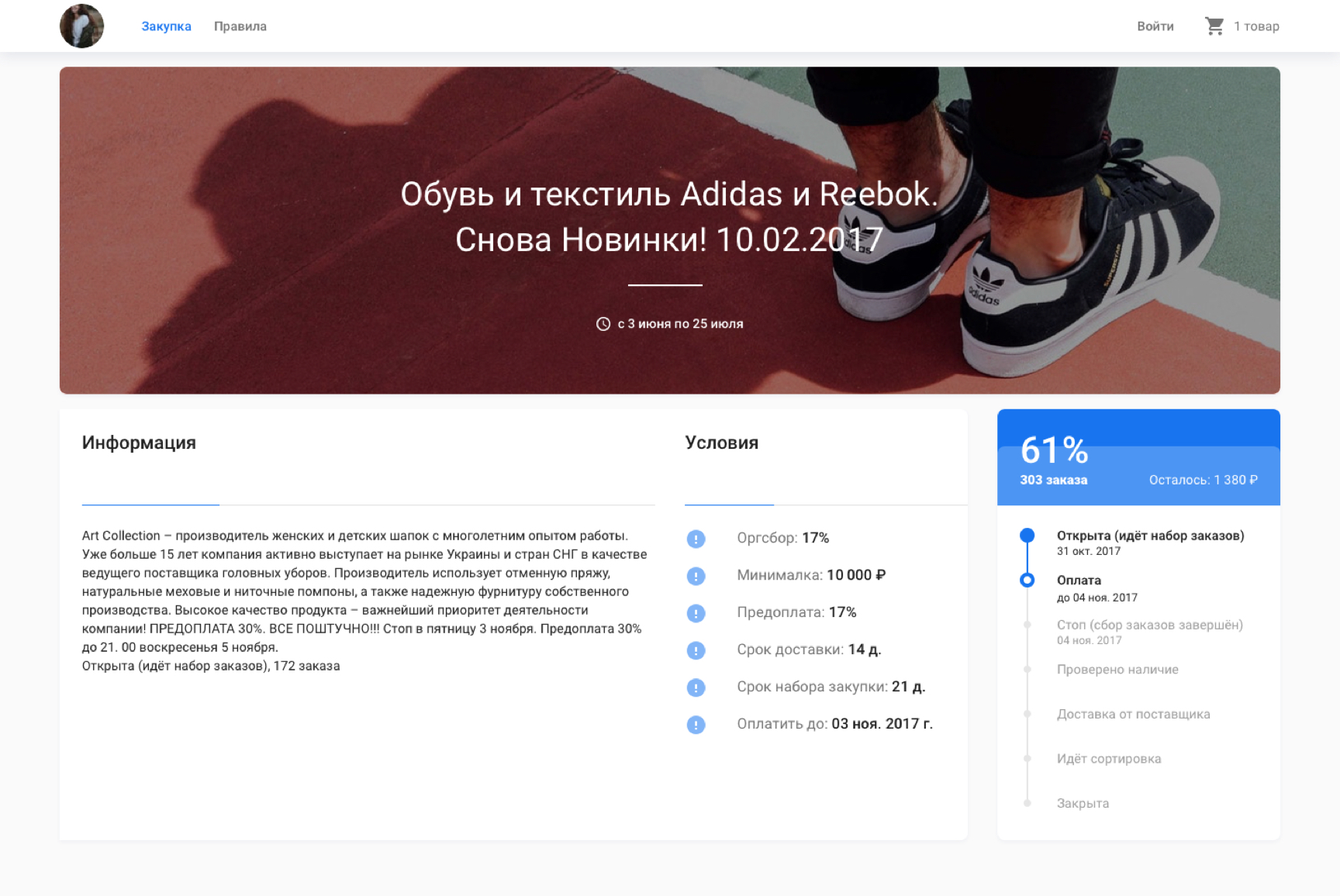Click the Доставка от поставщика stage
The image size is (1340, 896).
1133,714
